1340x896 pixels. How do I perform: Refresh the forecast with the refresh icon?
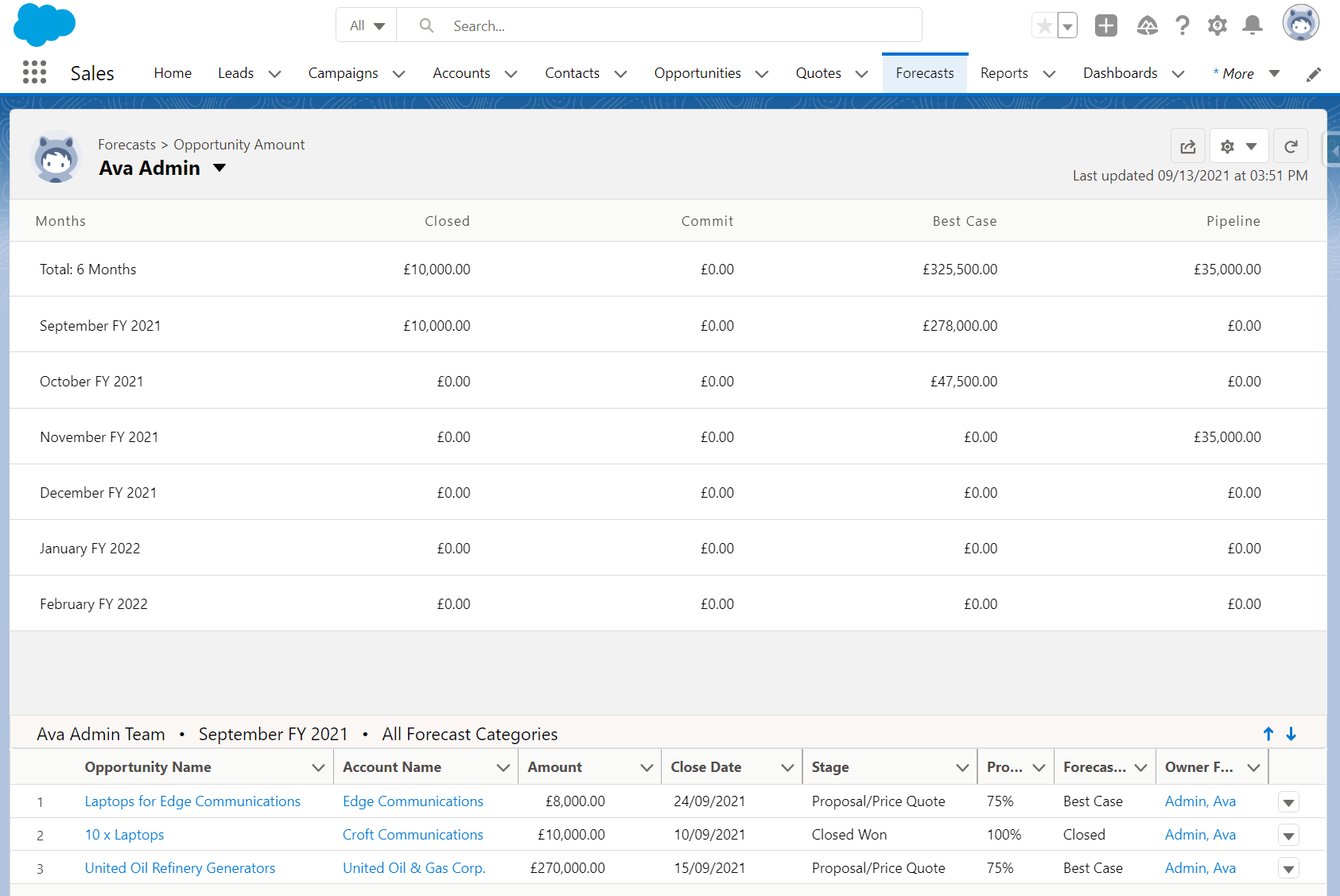click(x=1290, y=146)
